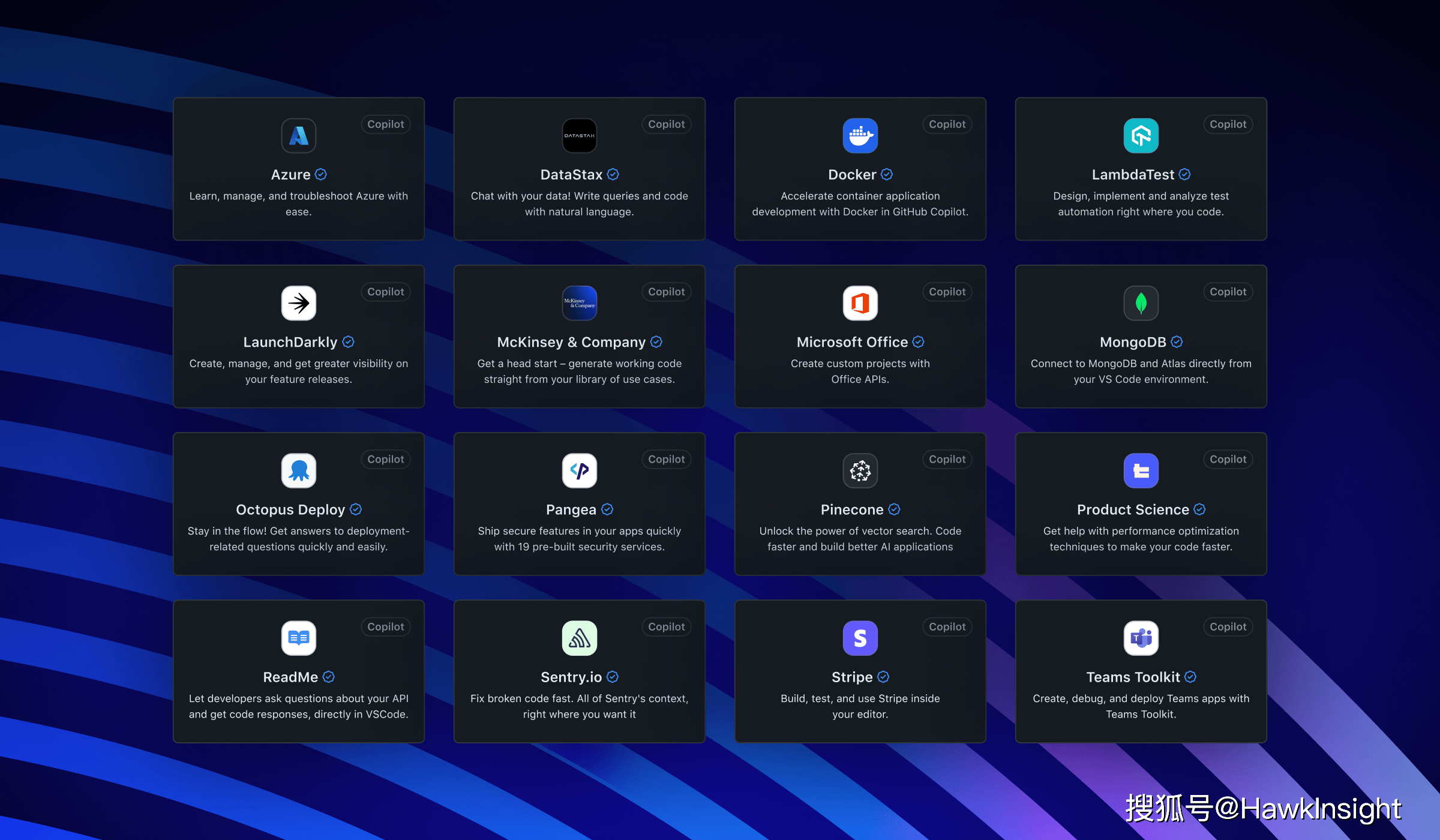Click the Docker whale icon

[860, 136]
